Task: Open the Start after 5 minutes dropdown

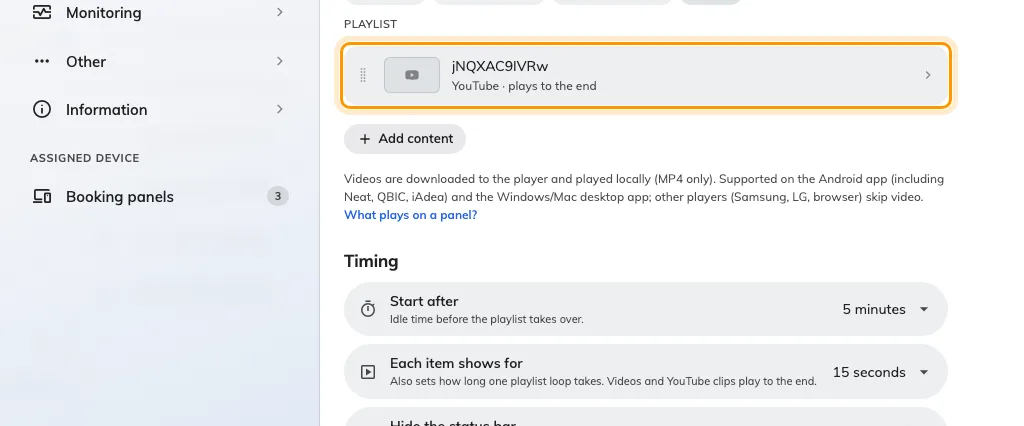Action: [645, 309]
